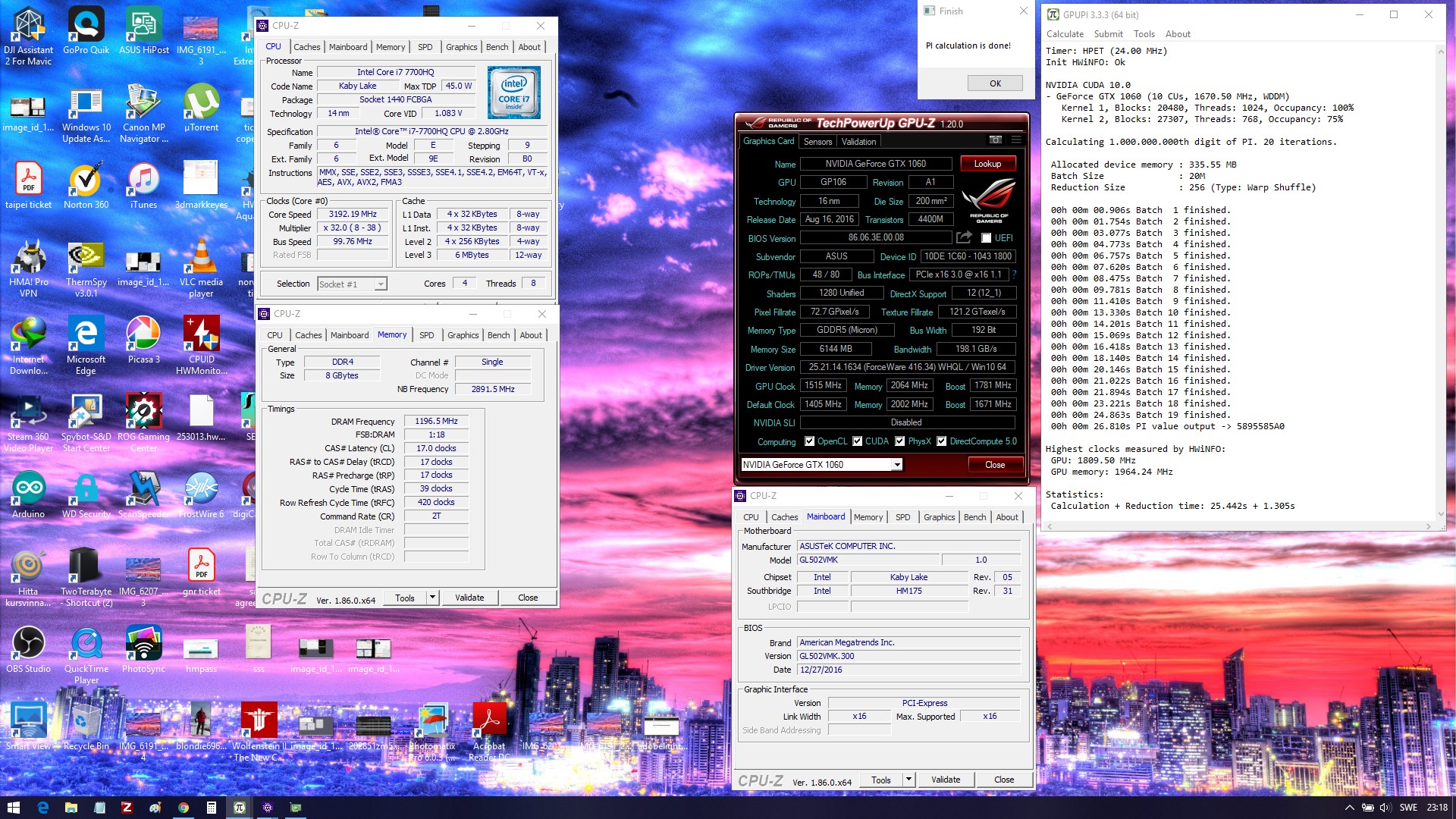1456x819 pixels.
Task: Click Validate in the Memory CPU-Z window
Action: pos(469,598)
